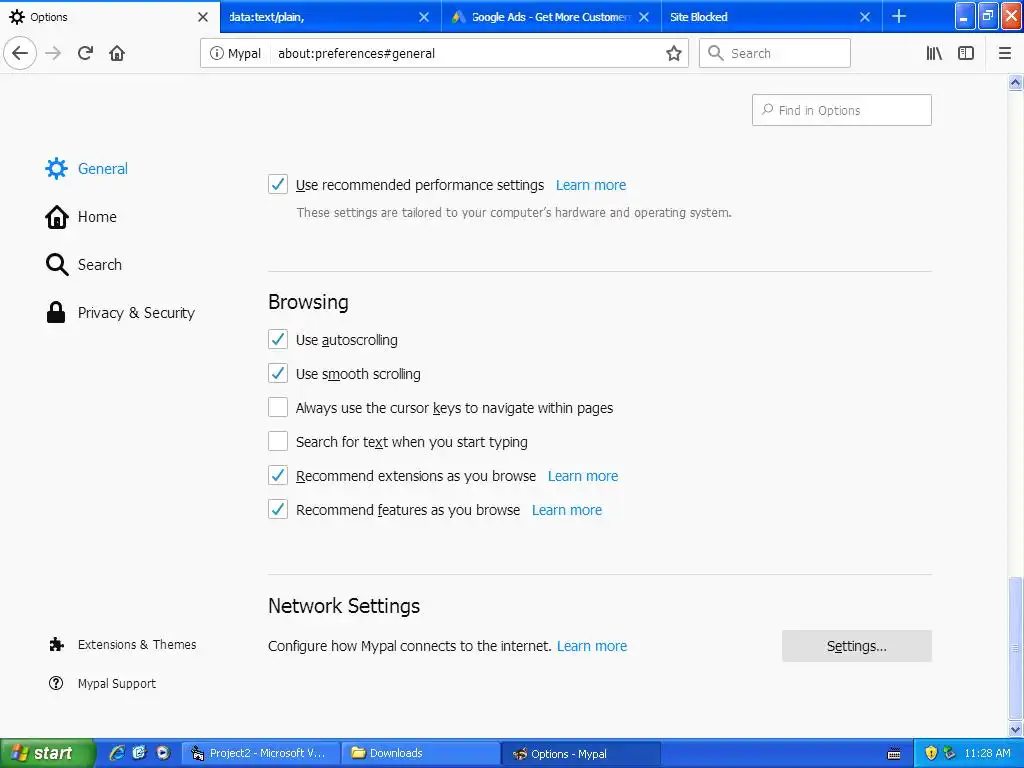Open the hamburger application menu
This screenshot has height=768, width=1024.
click(1004, 53)
